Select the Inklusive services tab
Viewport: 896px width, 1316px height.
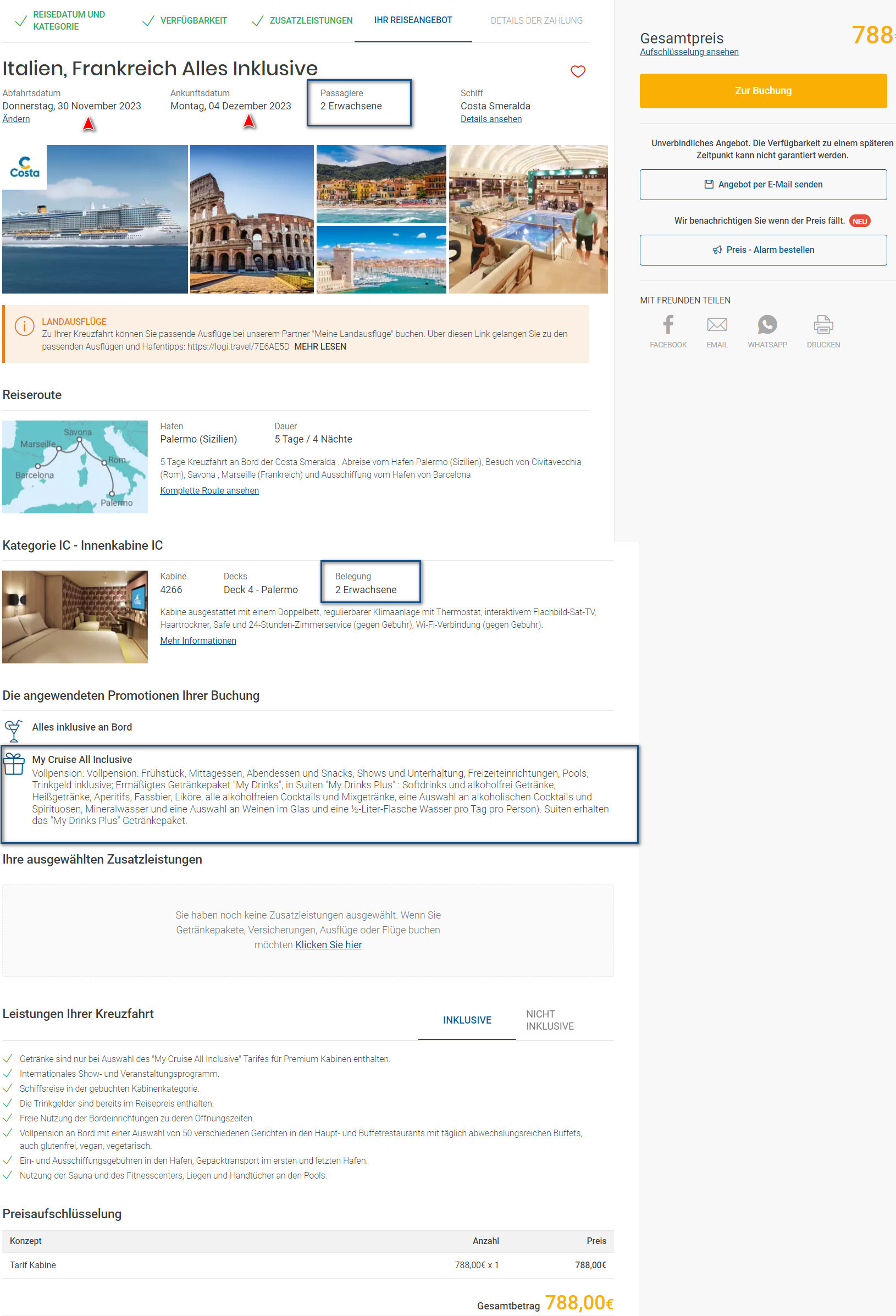467,1020
